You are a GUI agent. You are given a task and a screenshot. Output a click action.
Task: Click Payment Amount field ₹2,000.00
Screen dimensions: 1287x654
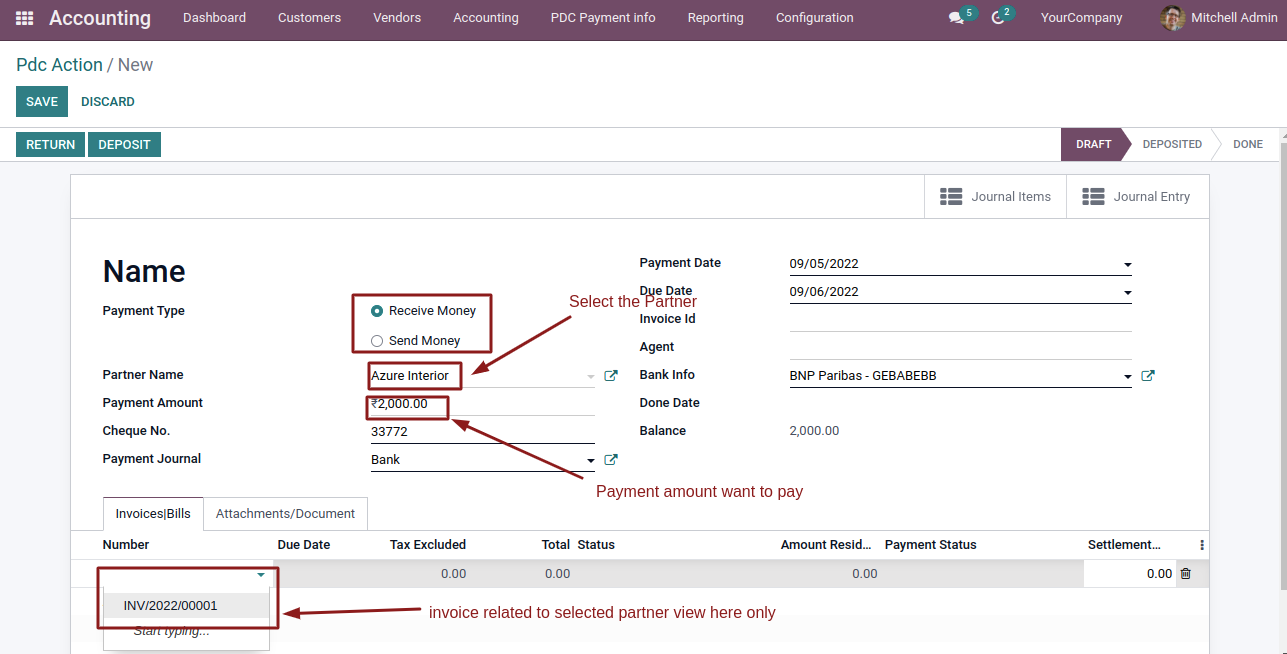point(482,404)
